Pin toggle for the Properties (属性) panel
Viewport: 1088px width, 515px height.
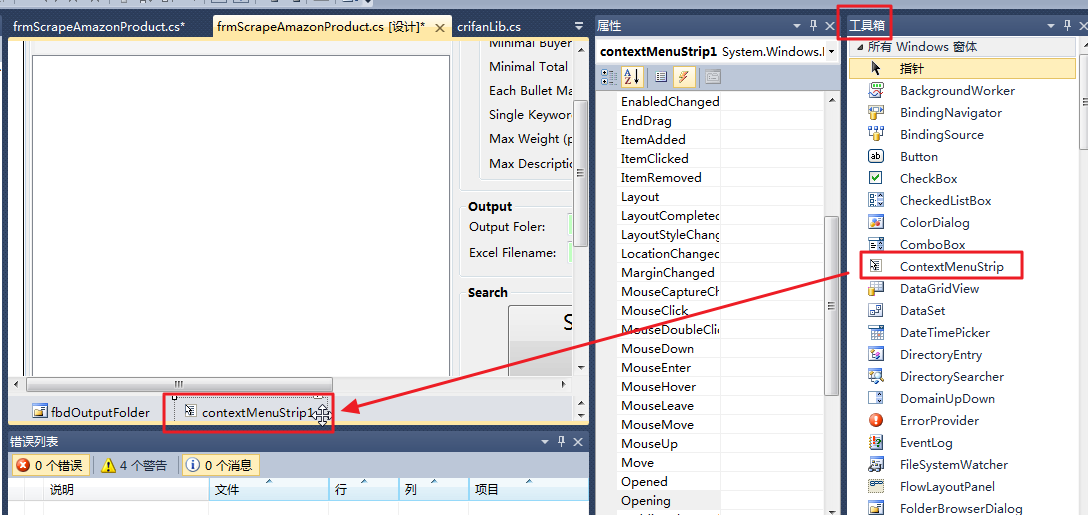point(814,26)
